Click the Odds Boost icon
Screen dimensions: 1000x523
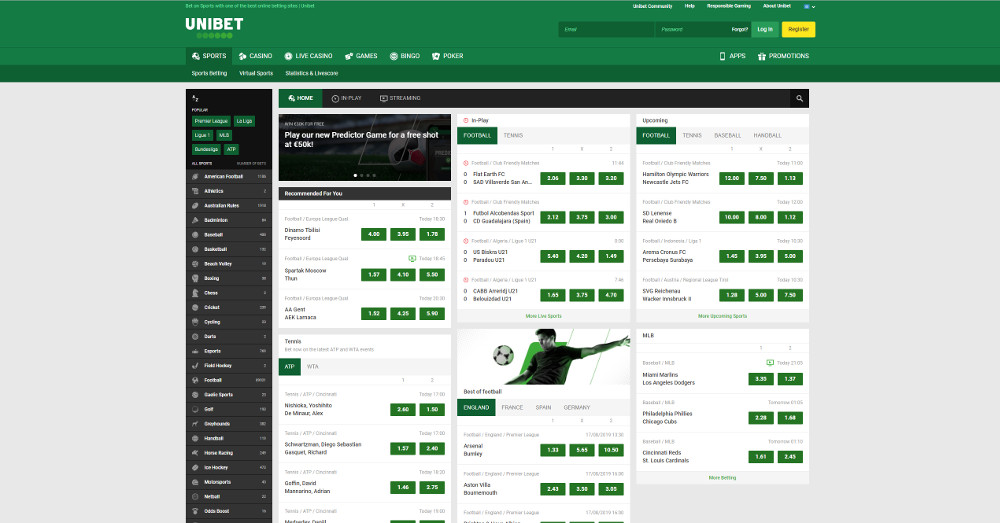point(196,511)
